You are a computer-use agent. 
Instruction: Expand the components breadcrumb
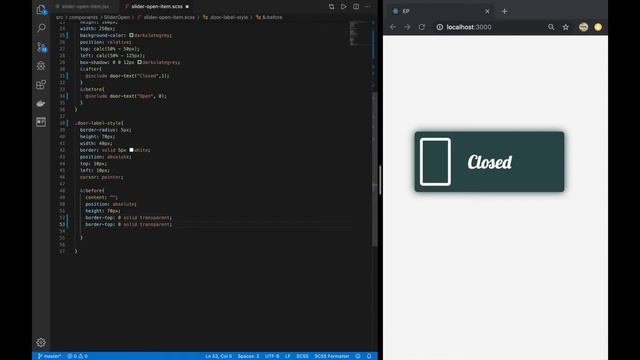coord(83,18)
